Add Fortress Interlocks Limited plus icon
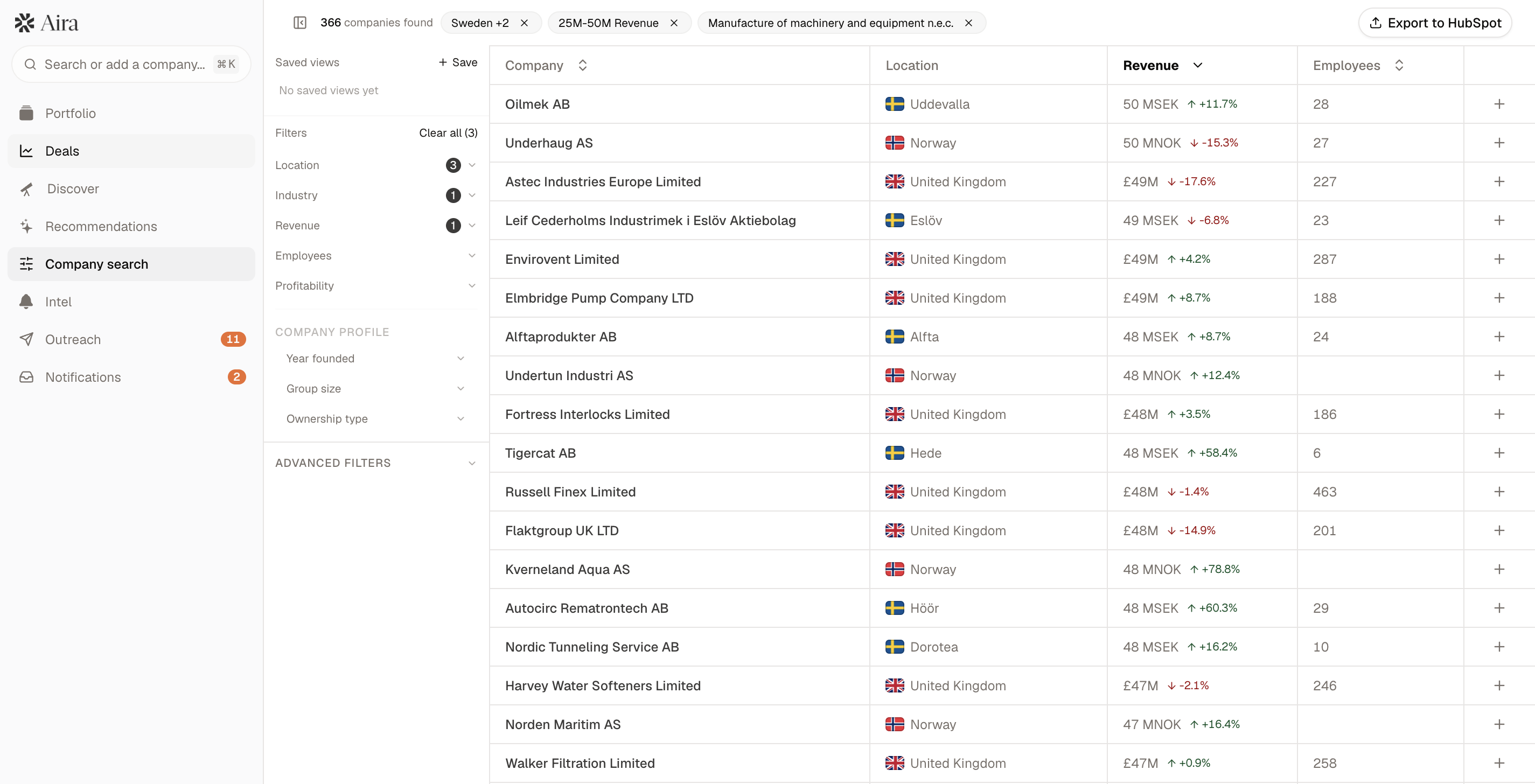Image resolution: width=1535 pixels, height=784 pixels. (x=1499, y=414)
